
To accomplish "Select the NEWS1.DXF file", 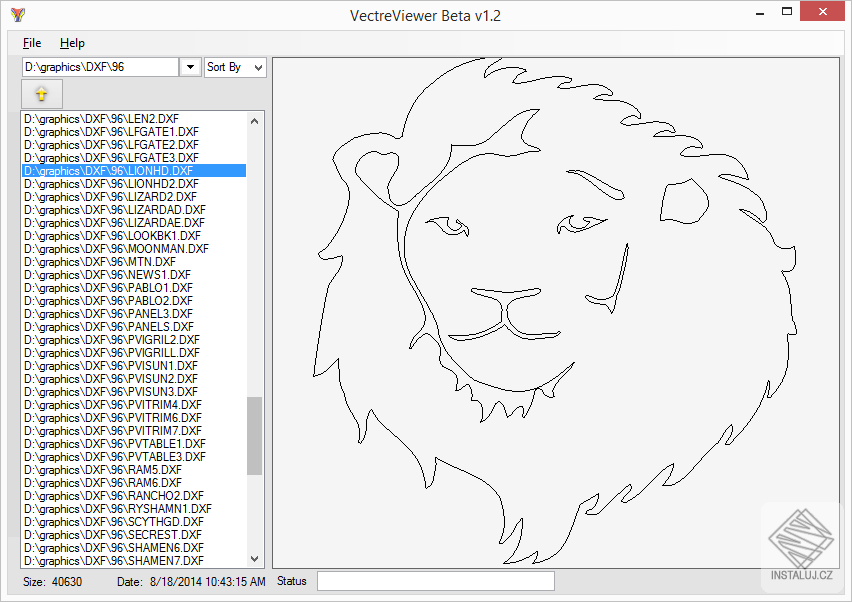I will pyautogui.click(x=107, y=275).
